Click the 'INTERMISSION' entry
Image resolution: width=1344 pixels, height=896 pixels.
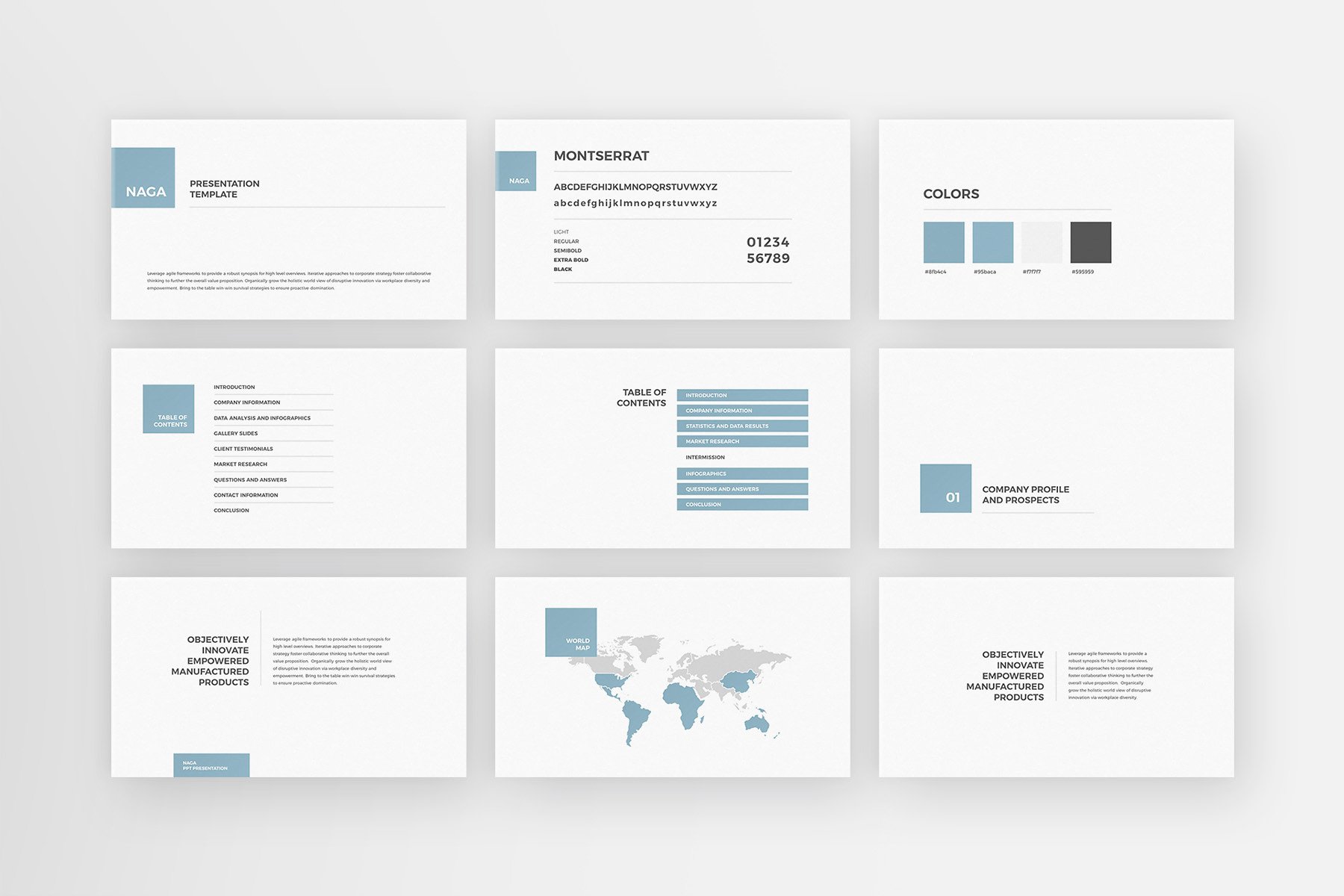pyautogui.click(x=705, y=458)
